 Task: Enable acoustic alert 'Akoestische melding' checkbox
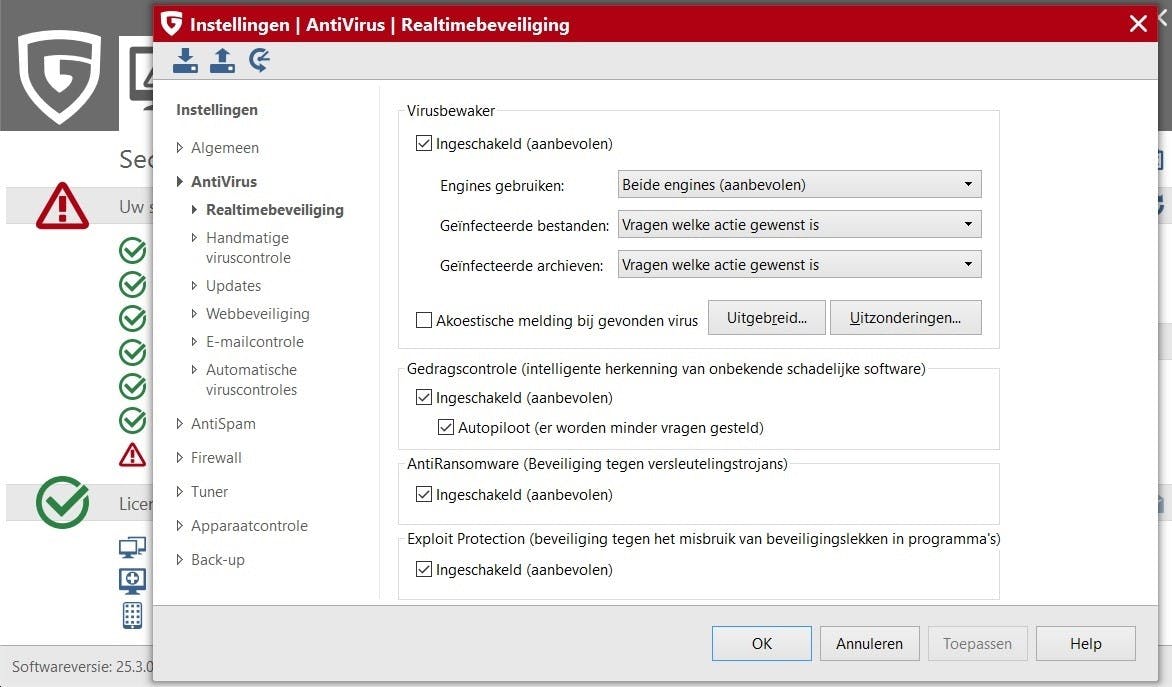(x=424, y=320)
